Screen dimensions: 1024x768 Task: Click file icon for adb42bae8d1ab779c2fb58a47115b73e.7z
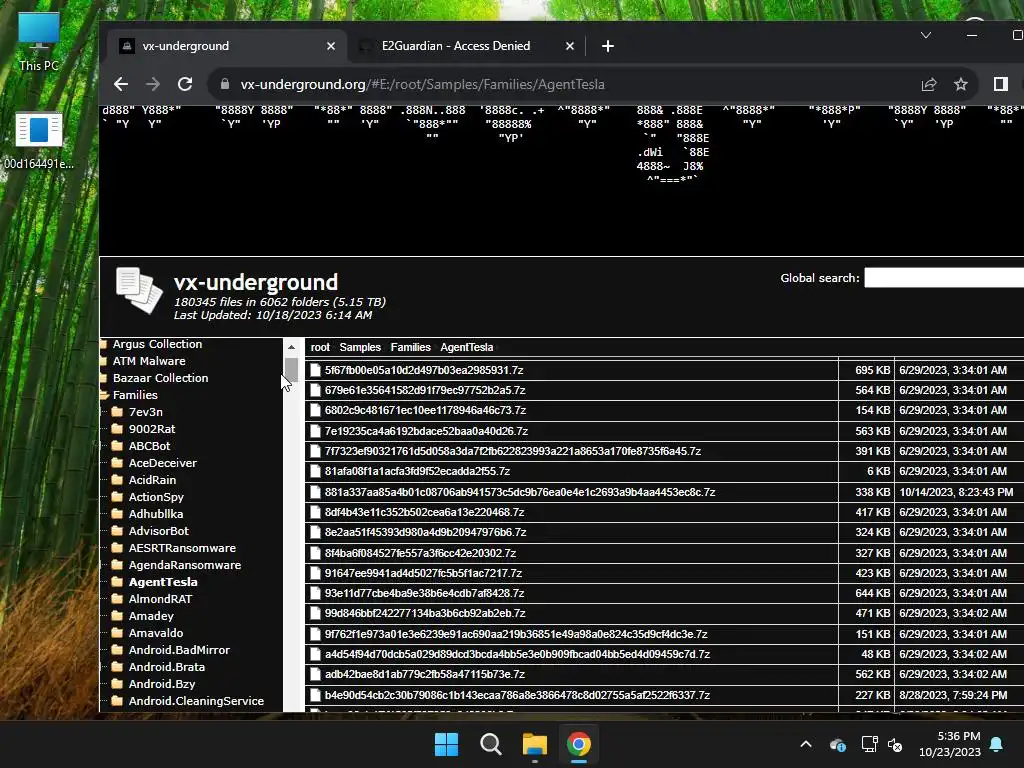click(x=315, y=675)
